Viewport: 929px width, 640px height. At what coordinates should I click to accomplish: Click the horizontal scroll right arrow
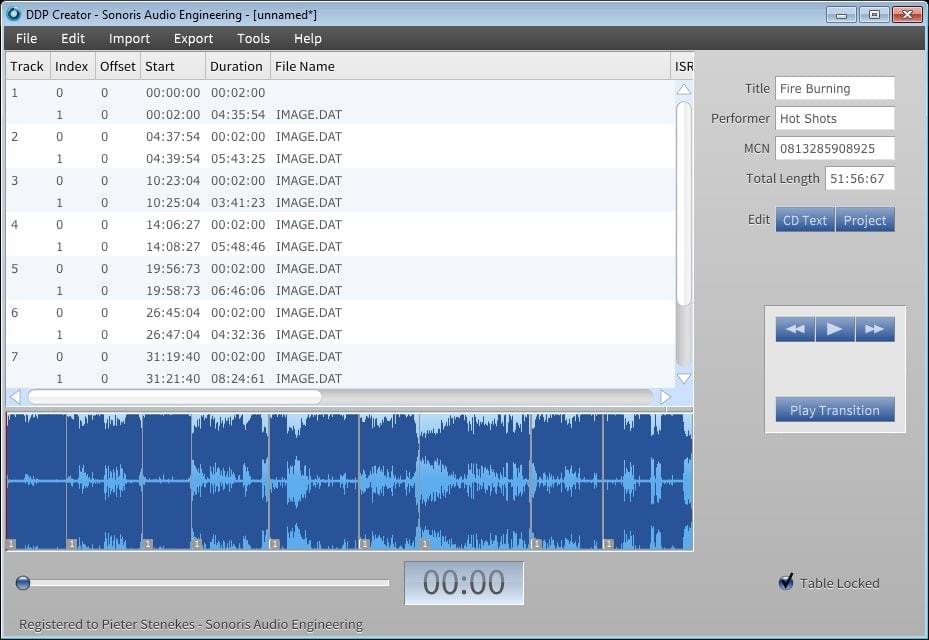point(666,397)
